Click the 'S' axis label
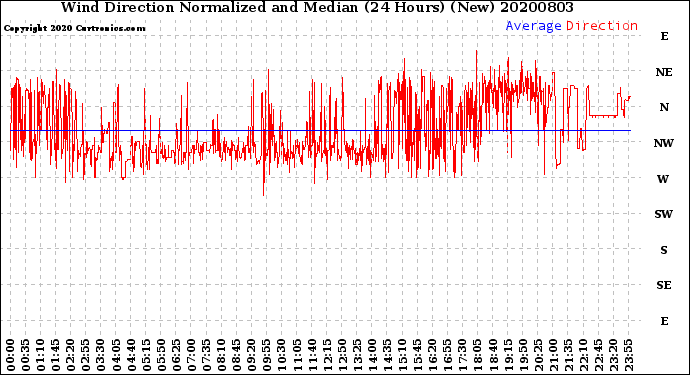The height and width of the screenshot is (375, 690). 664,250
